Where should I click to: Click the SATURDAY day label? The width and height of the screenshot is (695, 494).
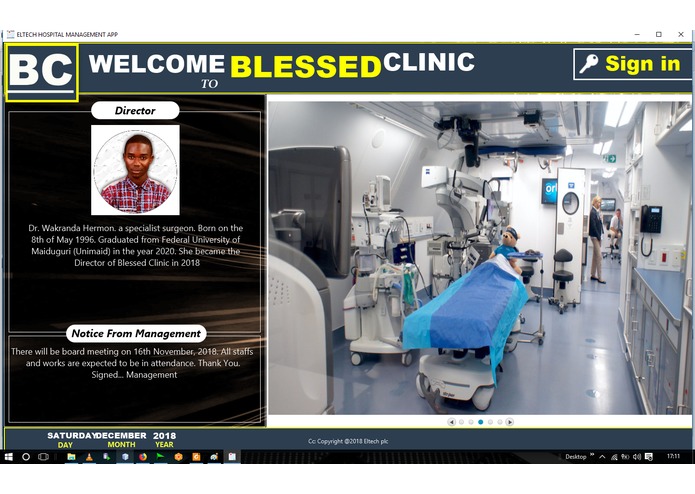click(x=71, y=436)
